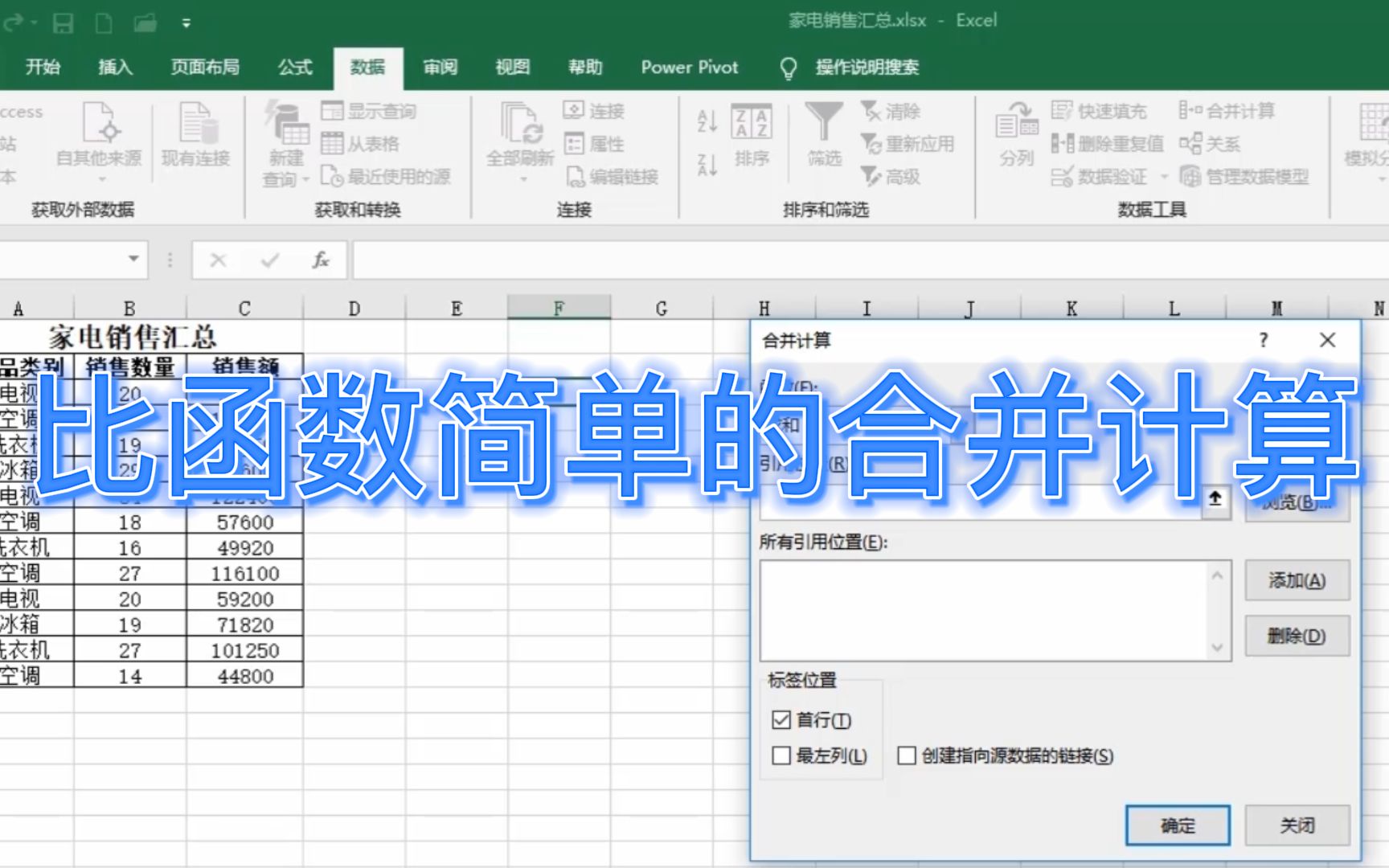Screen dimensions: 1389x868
Task: Enable 创建指向源数据的链接 option
Action: 908,755
